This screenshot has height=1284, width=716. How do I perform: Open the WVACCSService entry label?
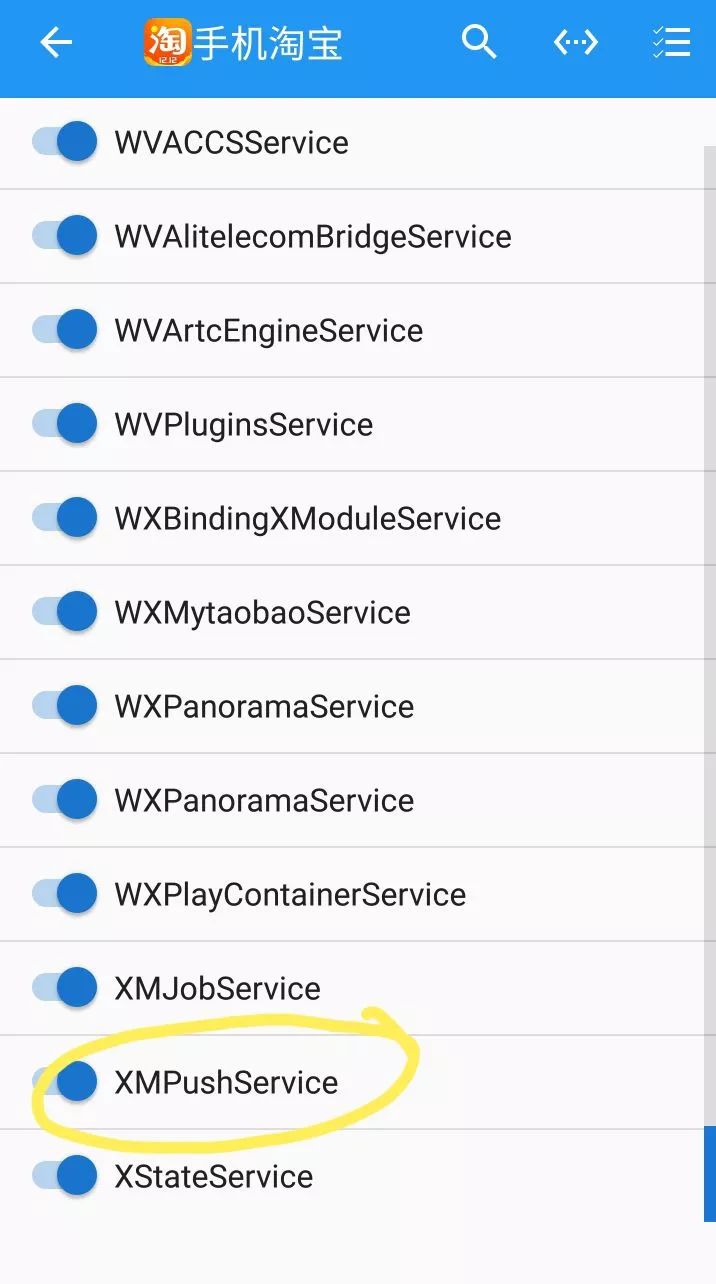pyautogui.click(x=231, y=143)
